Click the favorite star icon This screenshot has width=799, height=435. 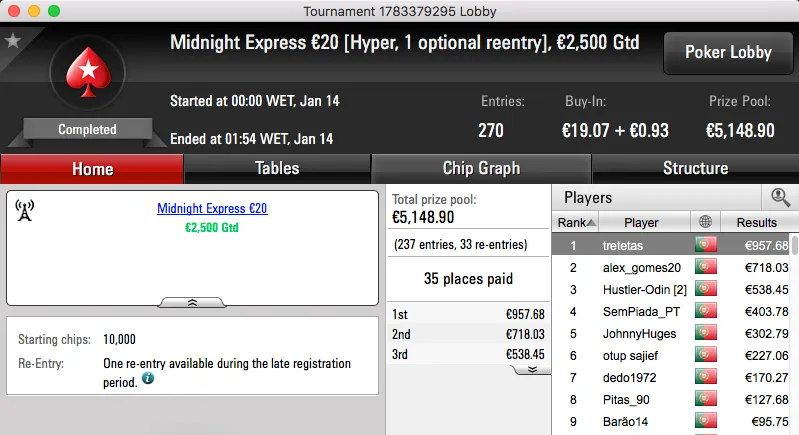coord(13,41)
